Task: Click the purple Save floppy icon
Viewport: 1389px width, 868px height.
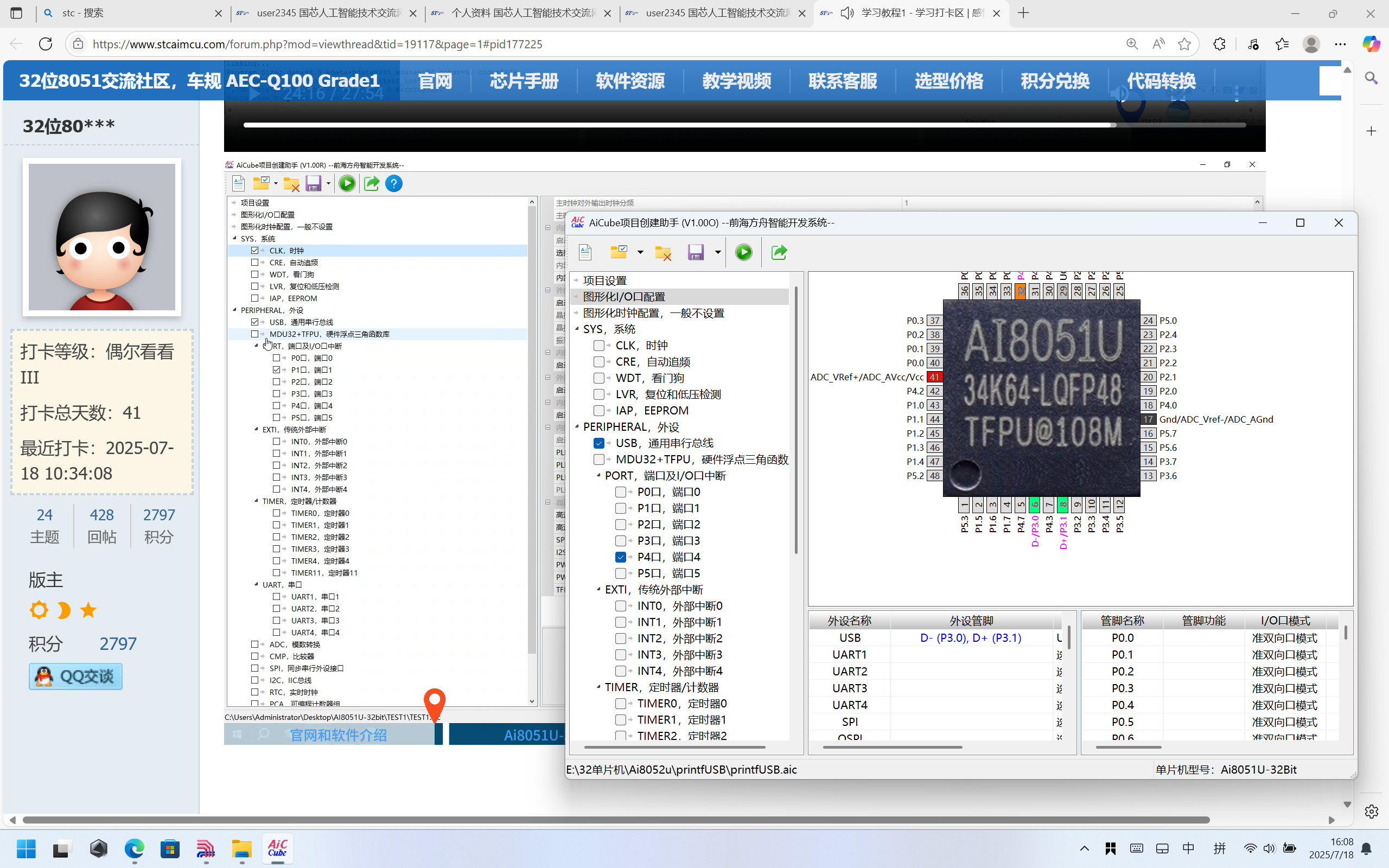Action: tap(696, 252)
